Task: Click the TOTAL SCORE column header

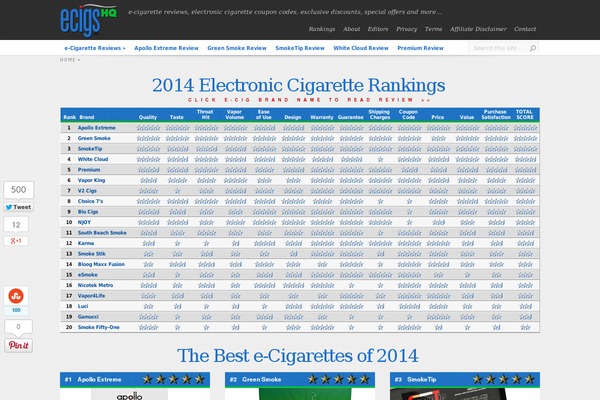Action: tap(524, 114)
